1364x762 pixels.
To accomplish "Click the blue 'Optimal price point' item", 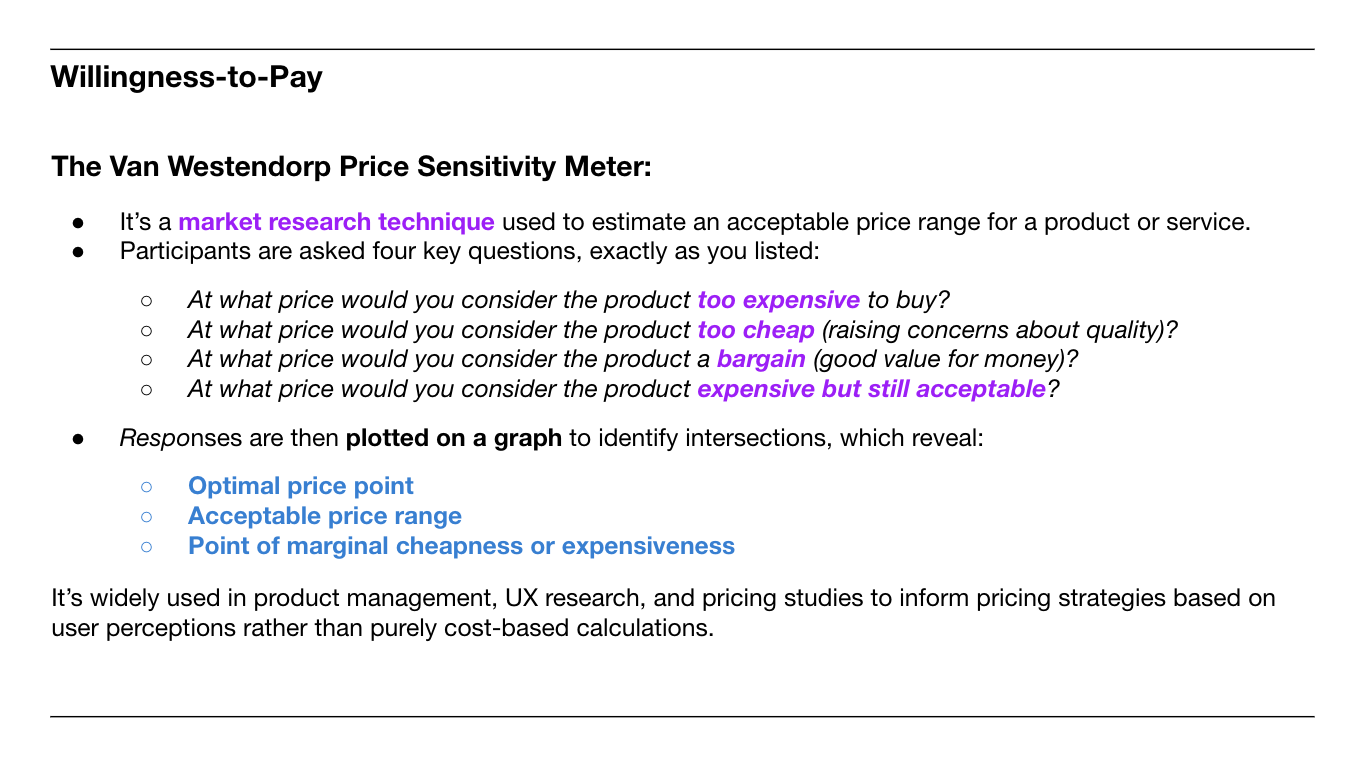I will 301,486.
